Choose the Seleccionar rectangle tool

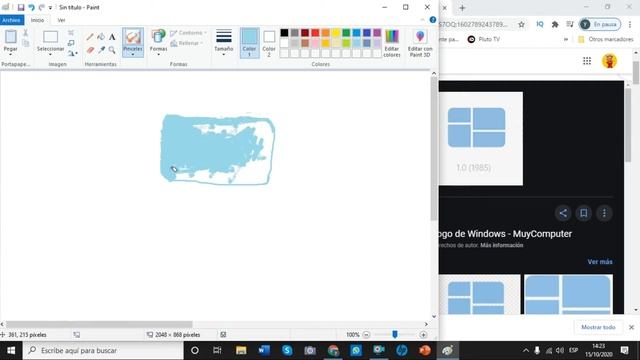pyautogui.click(x=51, y=37)
